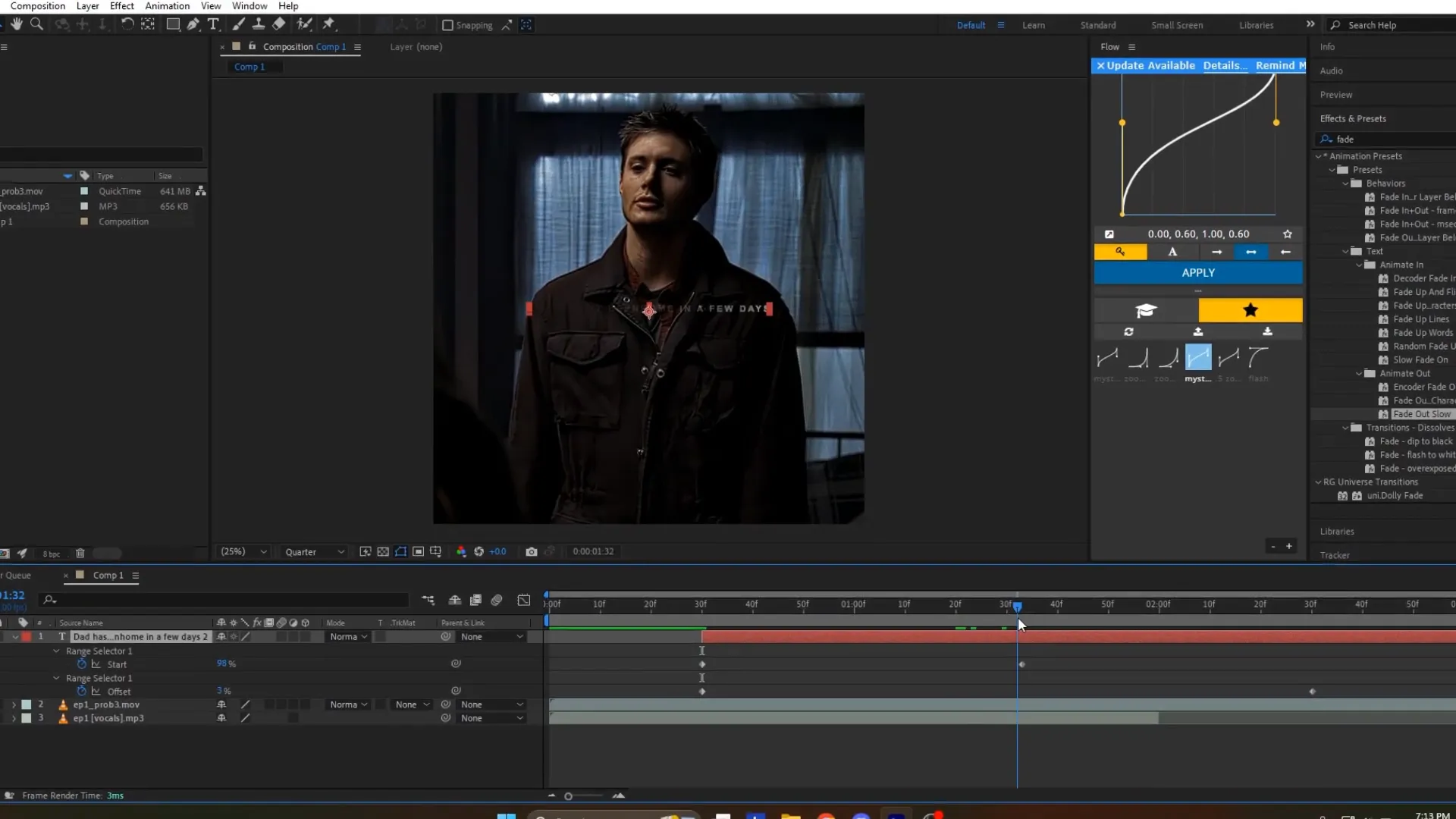Toggle graph icon next to Offset property
Image resolution: width=1456 pixels, height=819 pixels.
pos(96,692)
